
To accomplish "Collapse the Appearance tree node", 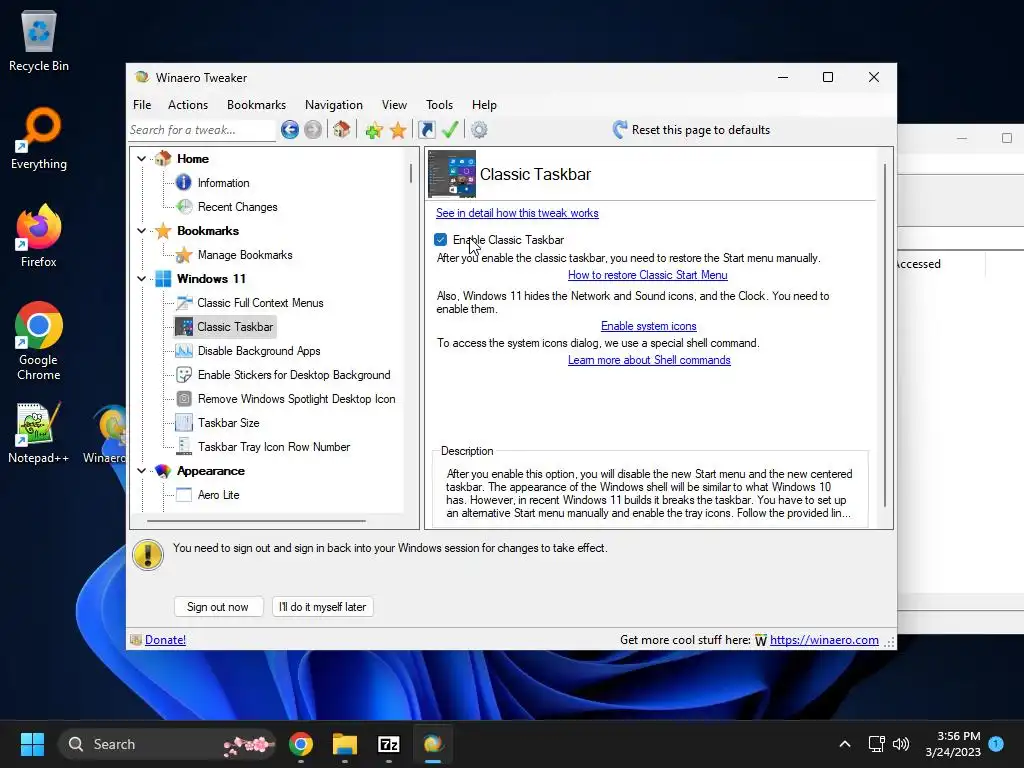I will tap(142, 471).
